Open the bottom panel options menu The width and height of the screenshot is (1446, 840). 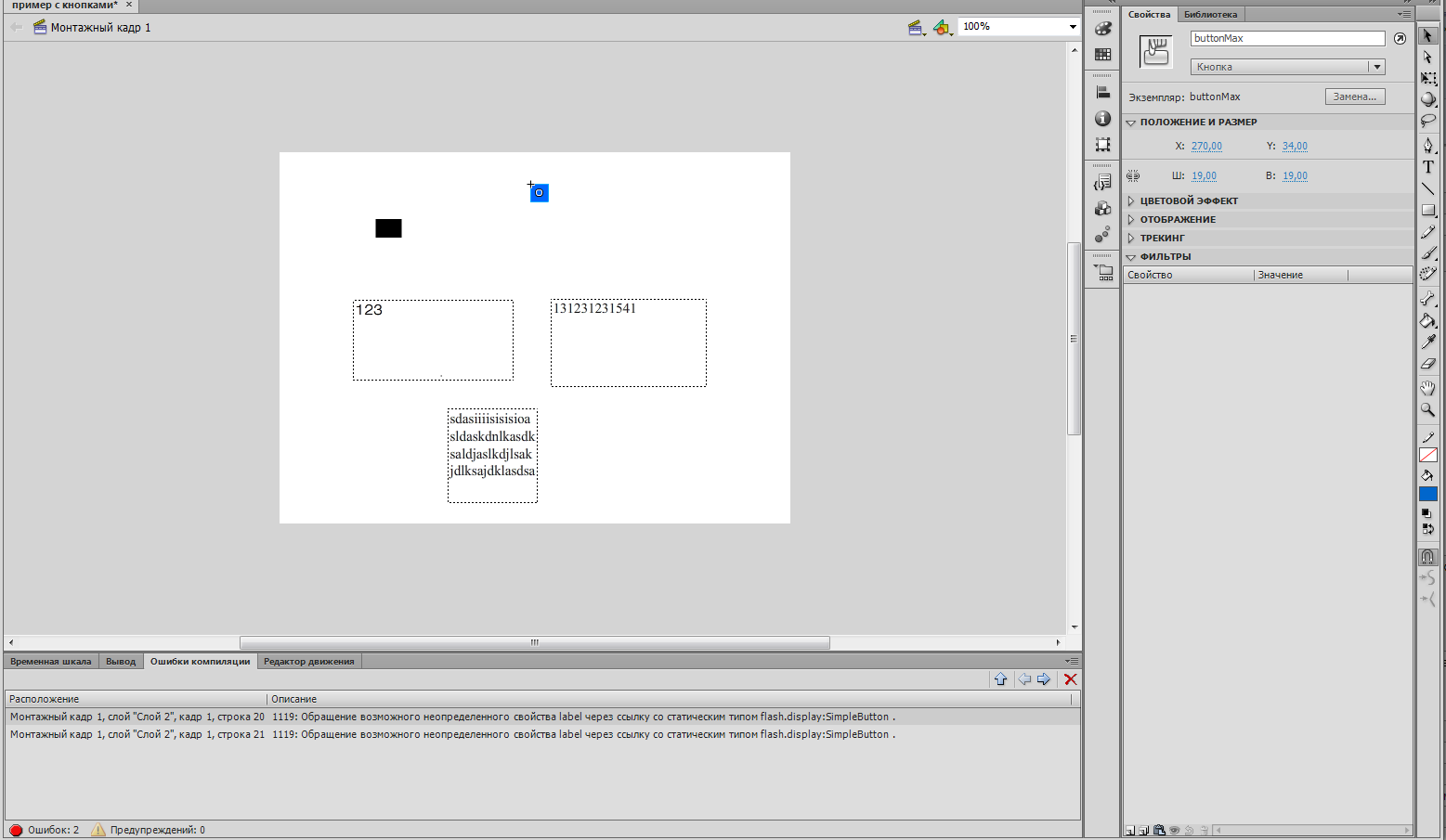[1071, 661]
